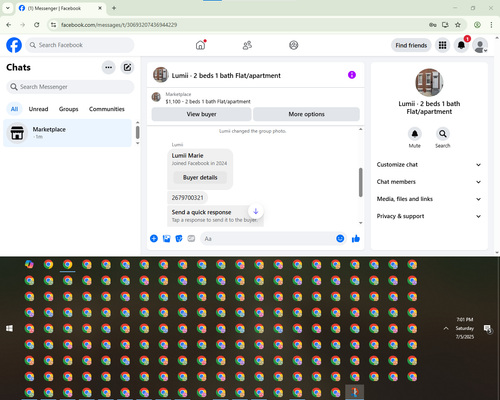Open the account profile picture menu
The image size is (500, 400).
pos(480,45)
